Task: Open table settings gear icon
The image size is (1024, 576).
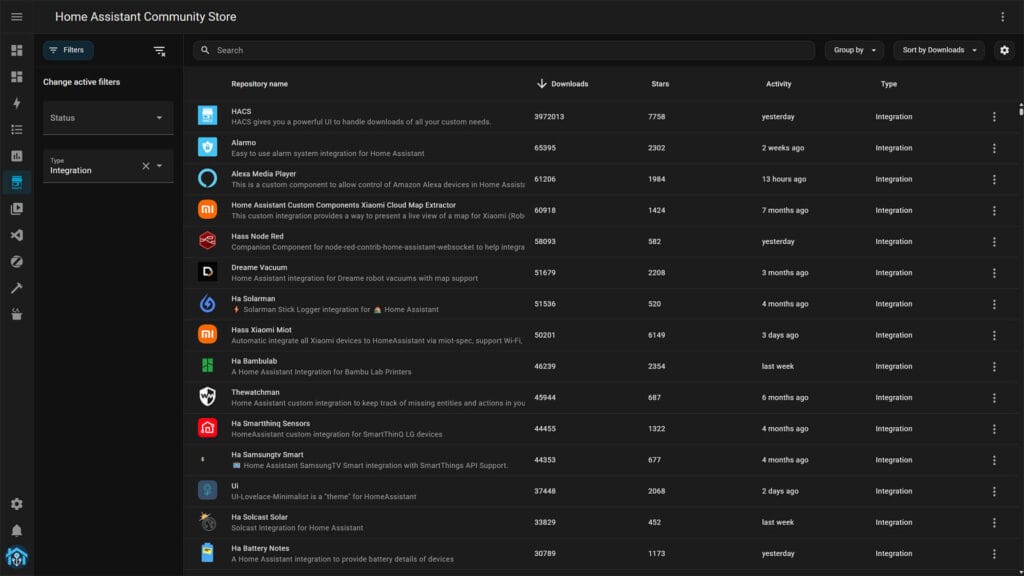Action: point(1004,50)
